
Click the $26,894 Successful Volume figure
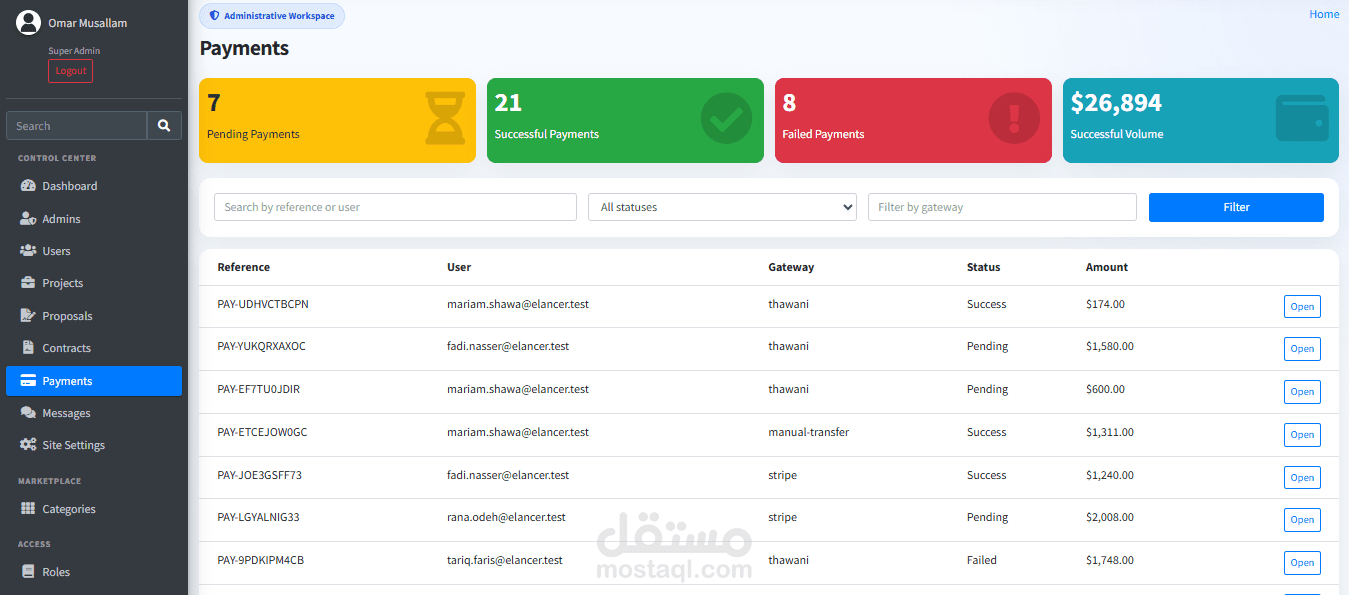tap(1116, 103)
